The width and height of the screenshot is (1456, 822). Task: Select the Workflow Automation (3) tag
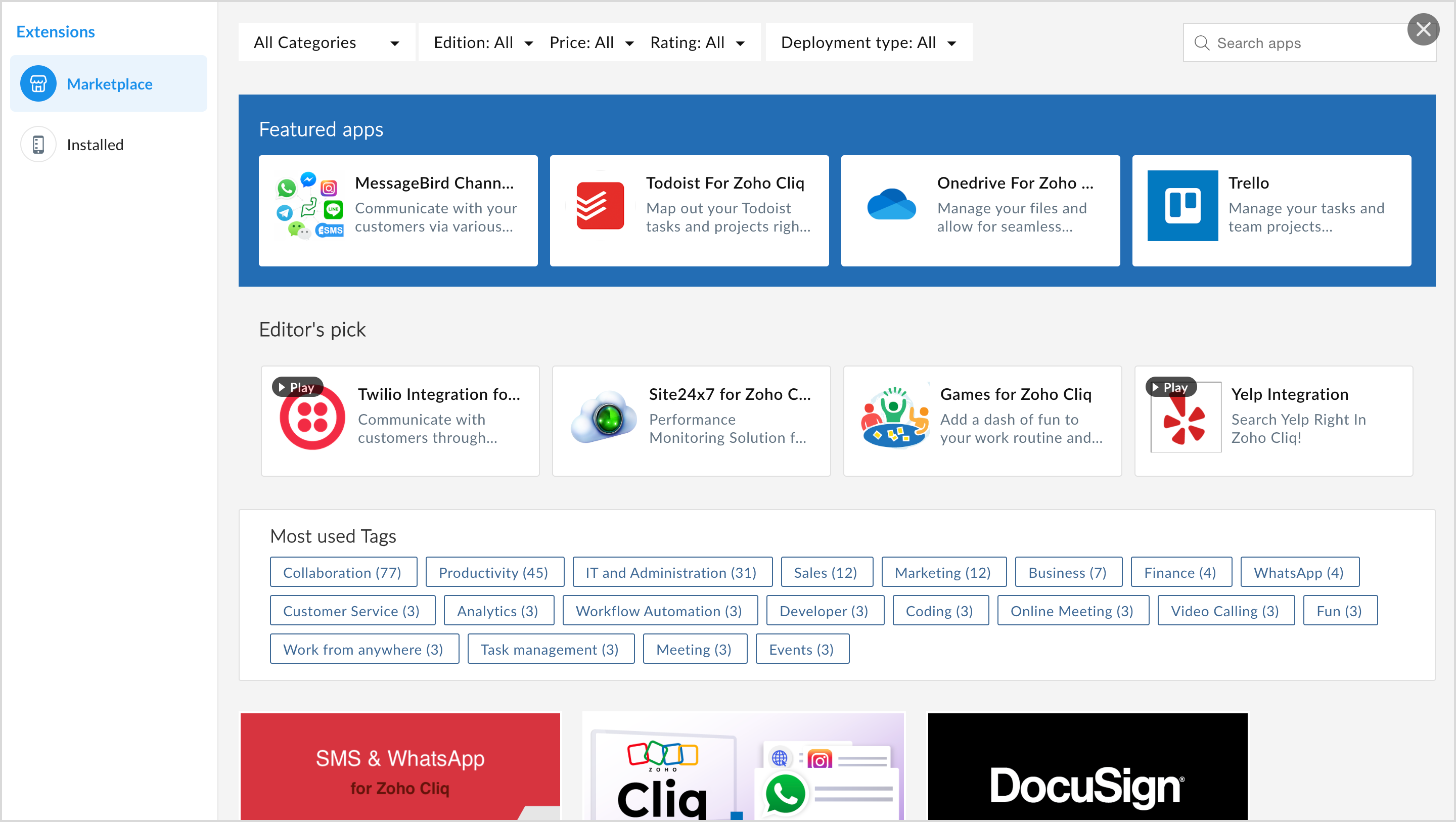point(659,611)
